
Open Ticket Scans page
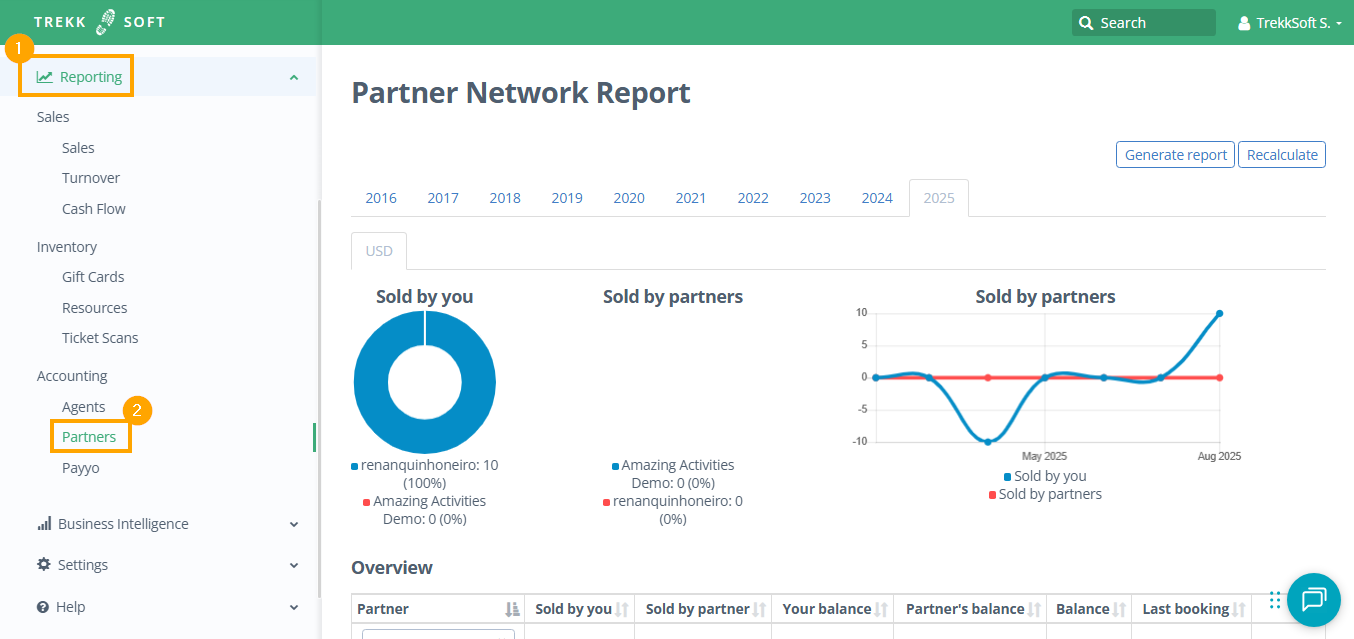coord(100,338)
